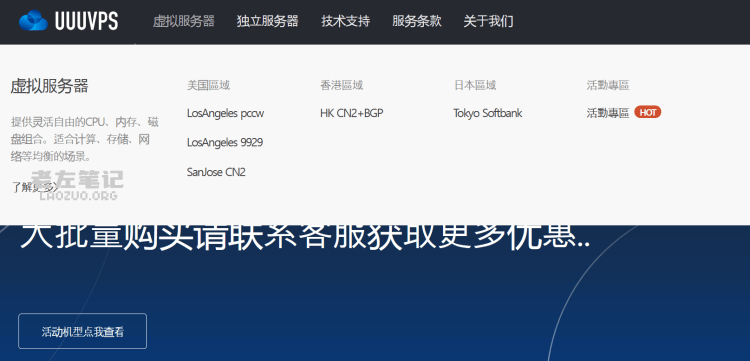Click the red HOT badge

[x=648, y=112]
